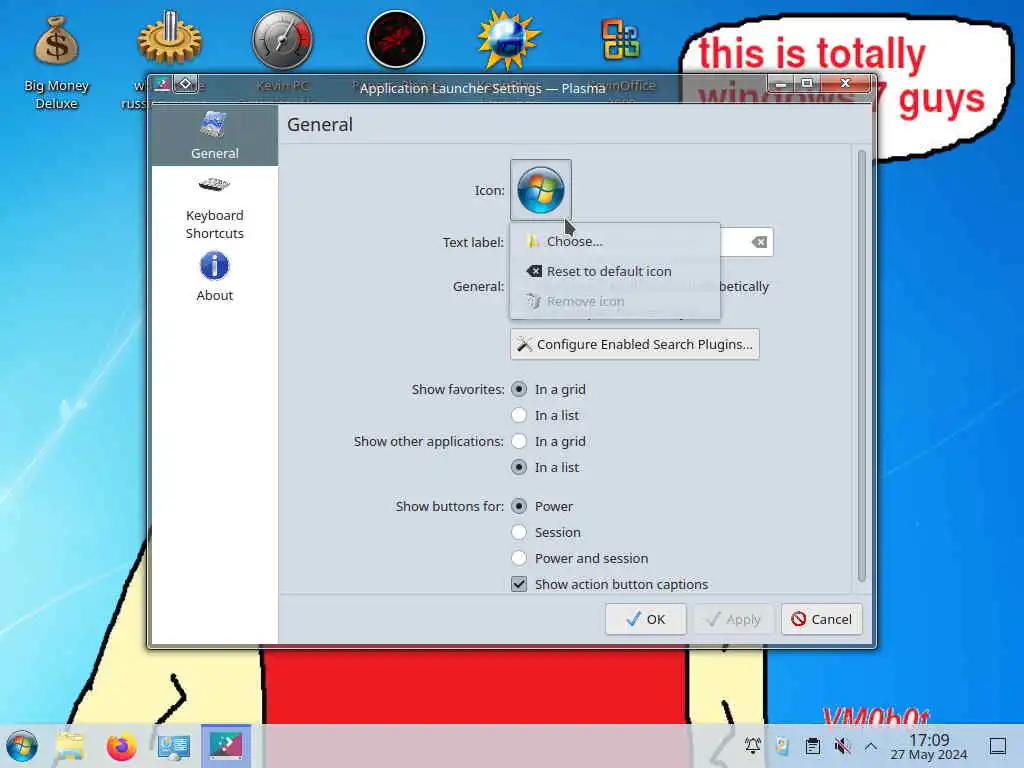
Task: Select the red-and-black circular desktop icon
Action: click(396, 39)
